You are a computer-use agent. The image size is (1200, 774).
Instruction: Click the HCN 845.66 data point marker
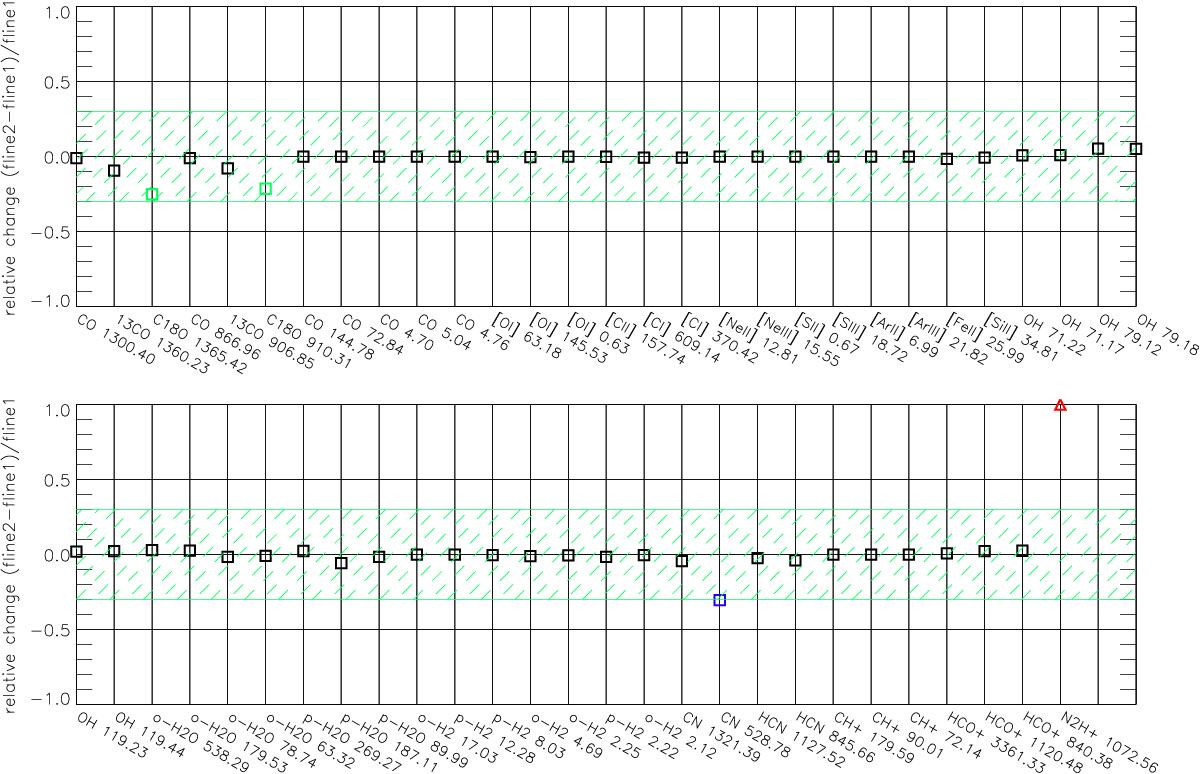pos(795,560)
